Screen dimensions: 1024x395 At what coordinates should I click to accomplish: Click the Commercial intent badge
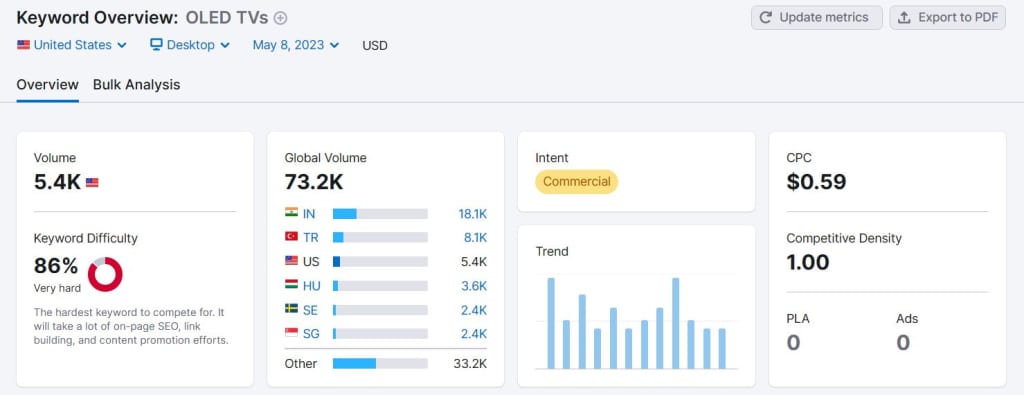(x=577, y=182)
